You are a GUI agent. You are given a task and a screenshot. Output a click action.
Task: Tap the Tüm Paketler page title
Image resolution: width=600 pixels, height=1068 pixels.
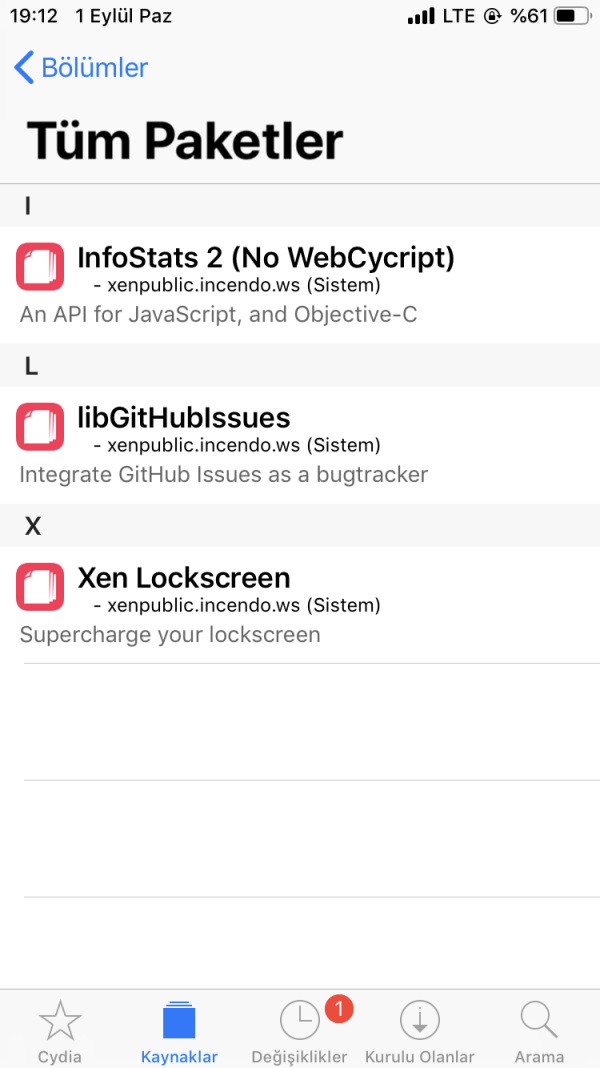[185, 141]
